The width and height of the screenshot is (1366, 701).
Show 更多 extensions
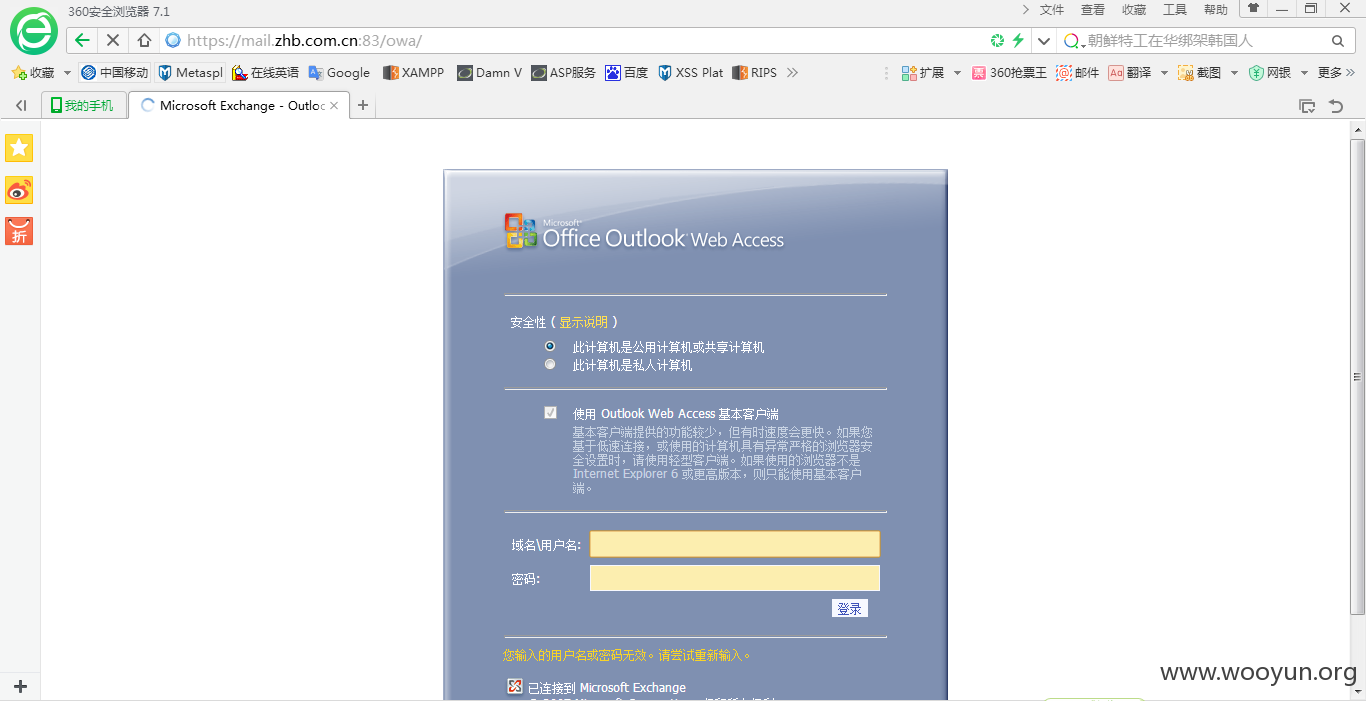click(x=1337, y=73)
